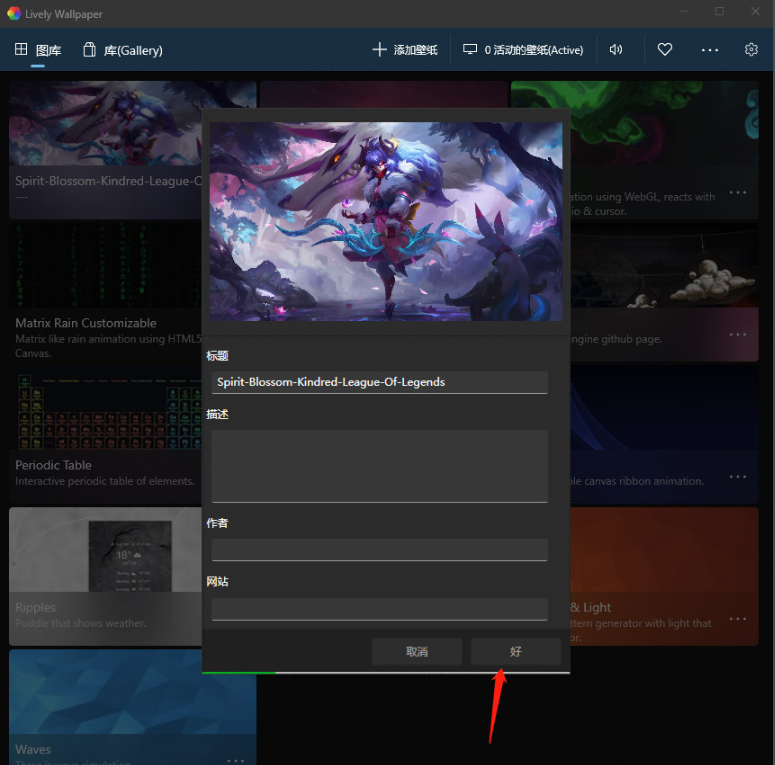This screenshot has height=765, width=775.
Task: Click the 标题 title input field
Action: [x=379, y=382]
